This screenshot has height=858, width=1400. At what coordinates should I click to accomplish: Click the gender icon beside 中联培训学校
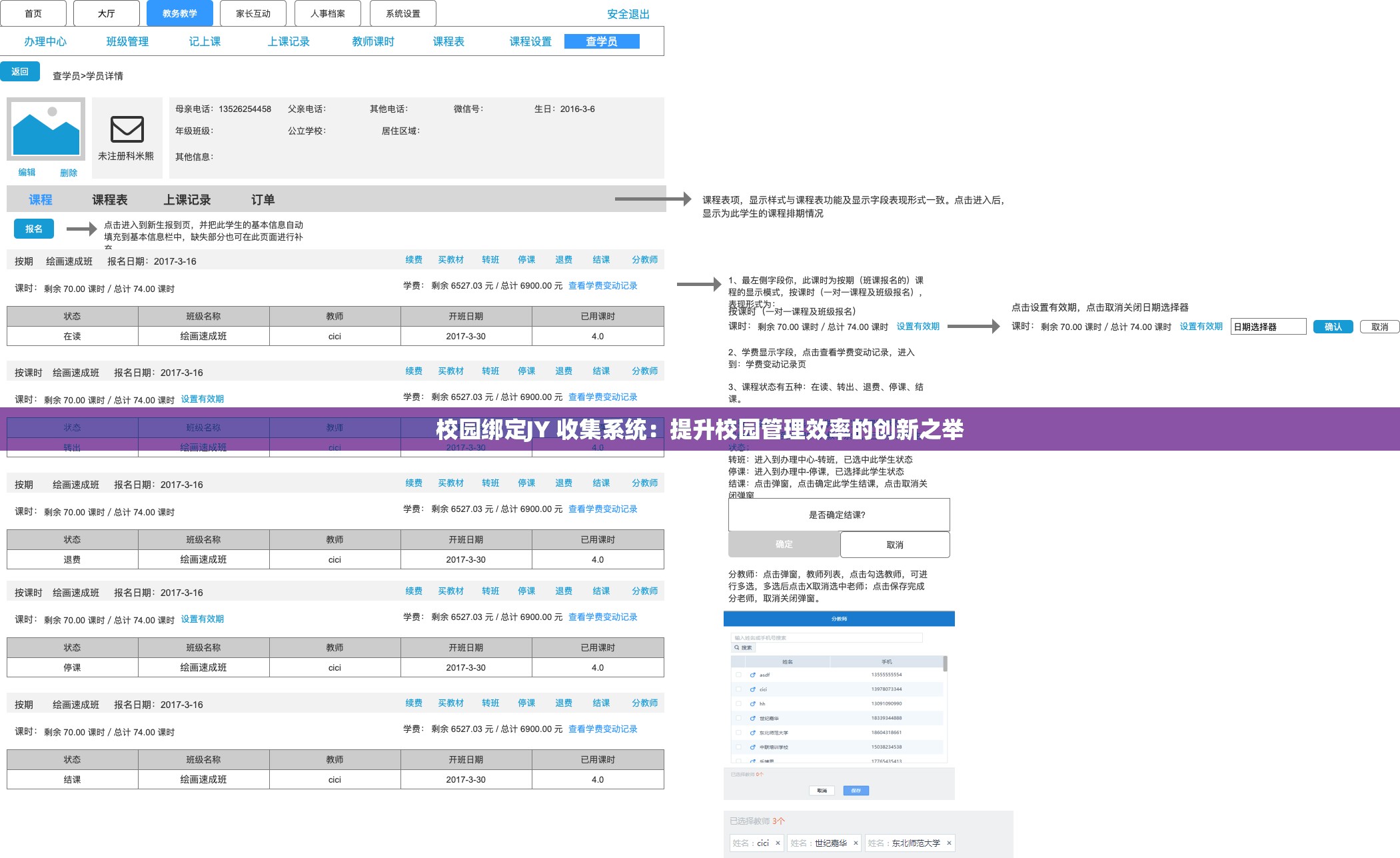pos(752,747)
